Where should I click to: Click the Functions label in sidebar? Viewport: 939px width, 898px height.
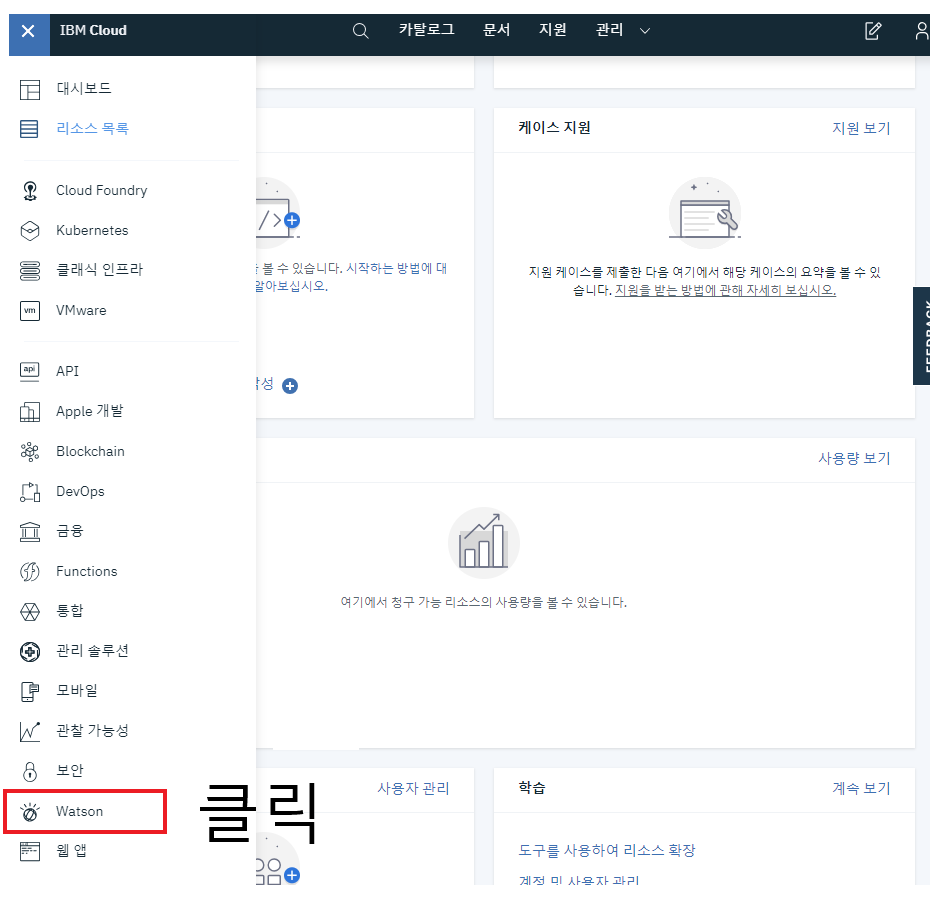87,572
